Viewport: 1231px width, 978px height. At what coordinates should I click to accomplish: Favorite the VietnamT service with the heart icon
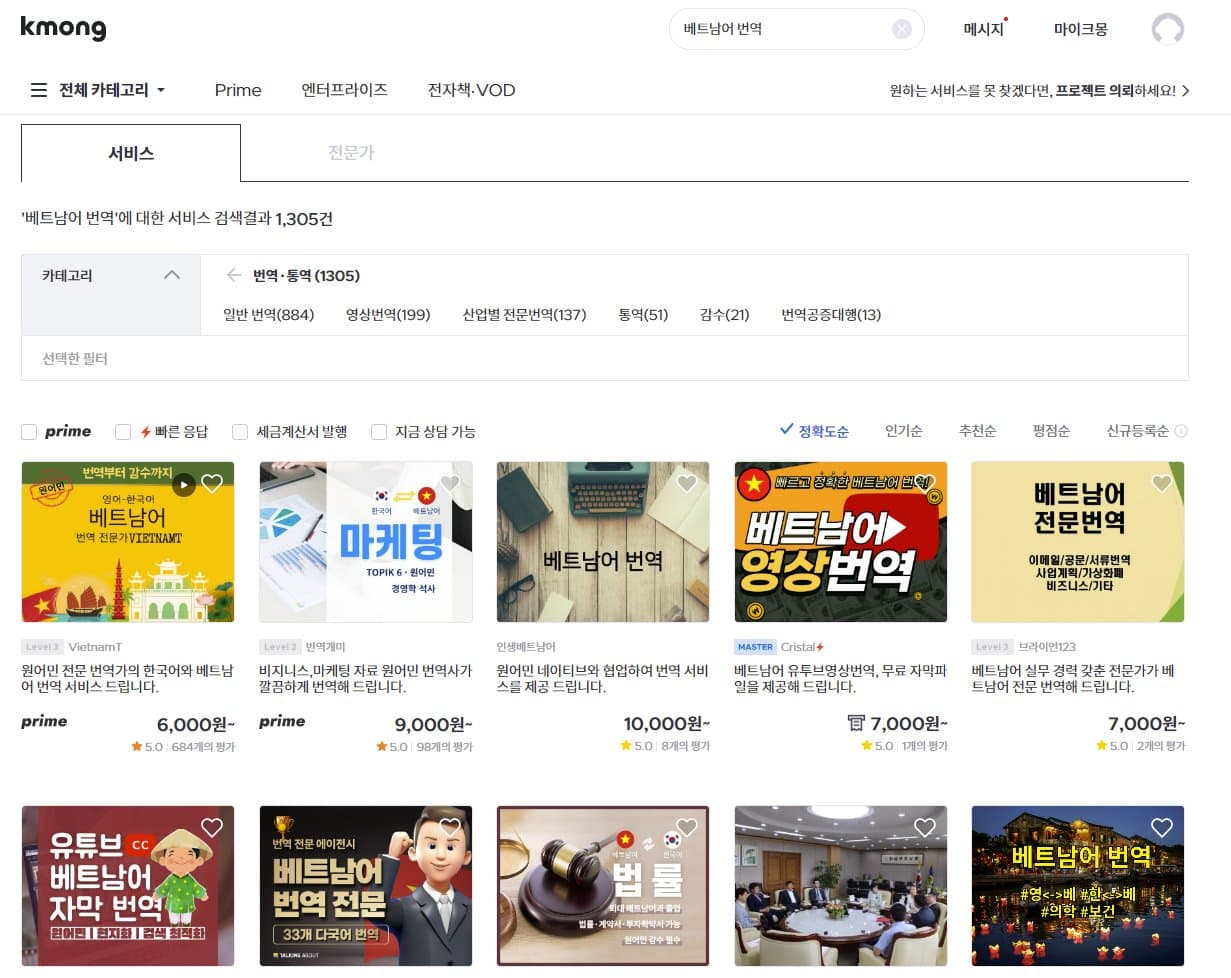(x=212, y=484)
